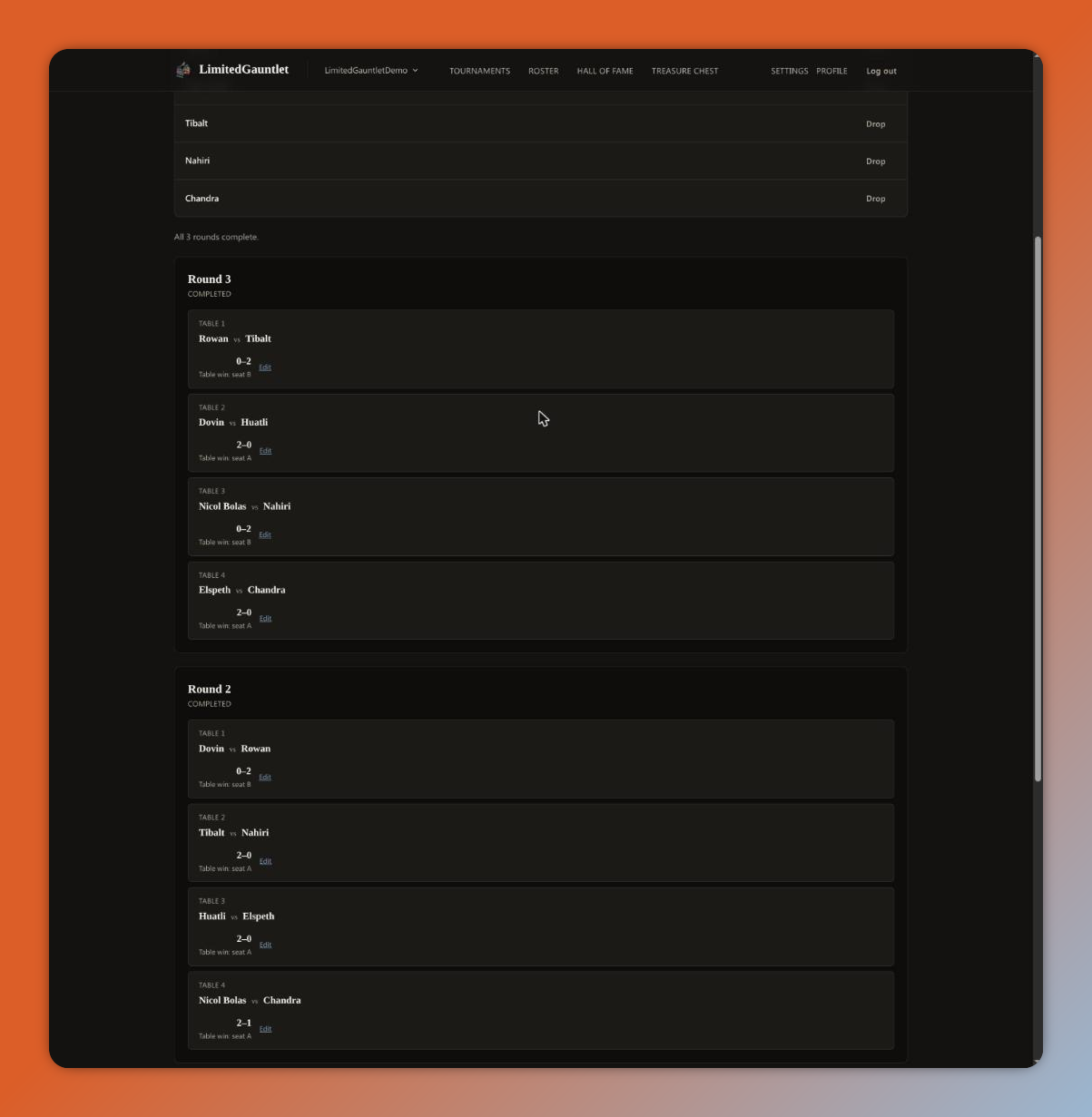Edit Round 2 Dovin vs Rowan result
The image size is (1092, 1117).
(265, 778)
